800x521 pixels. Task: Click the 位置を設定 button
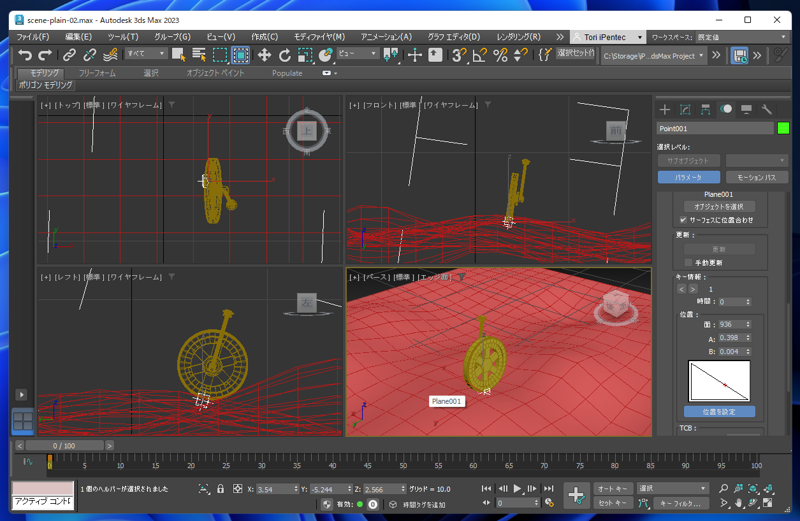click(719, 412)
